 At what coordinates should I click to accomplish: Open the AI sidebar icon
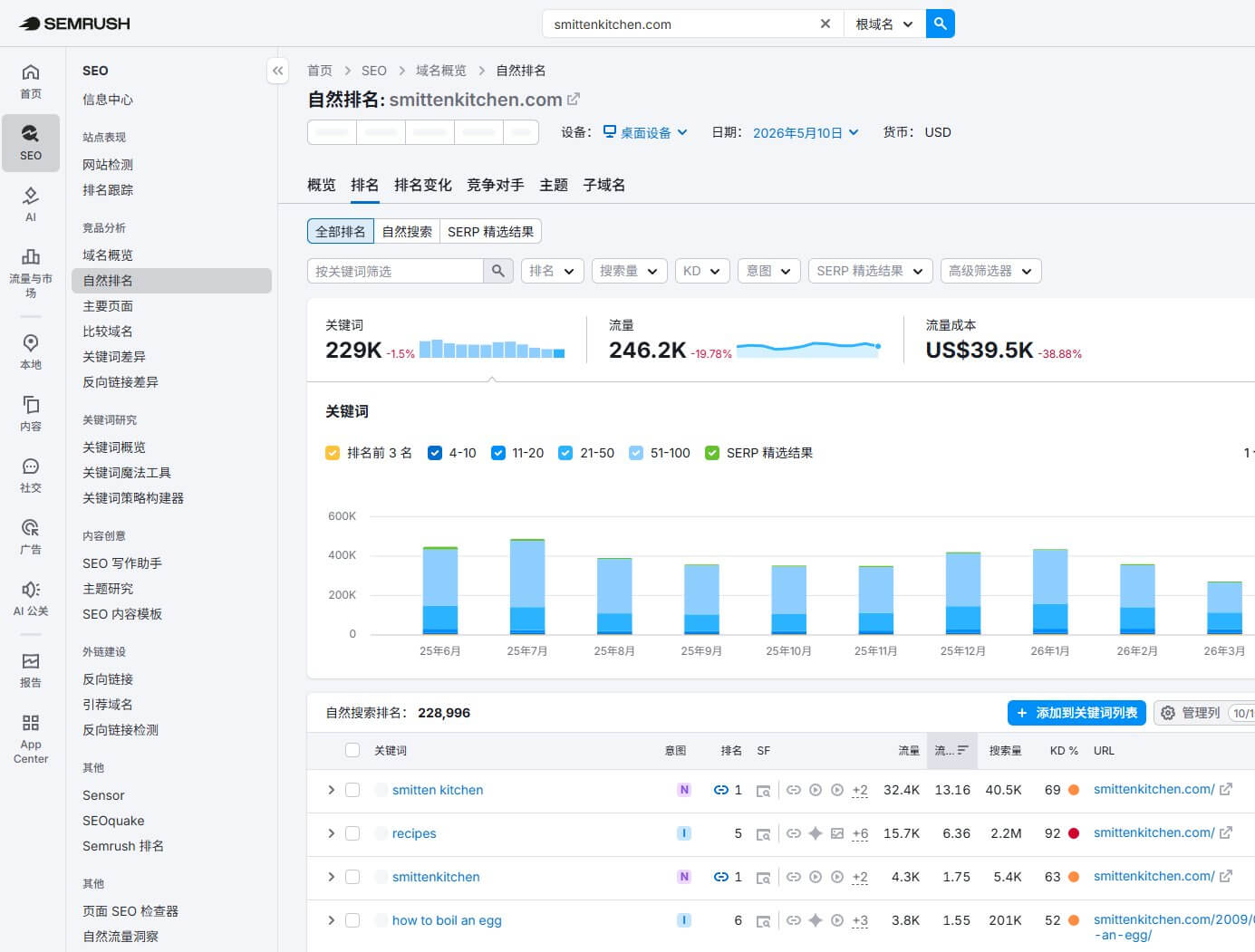(31, 204)
